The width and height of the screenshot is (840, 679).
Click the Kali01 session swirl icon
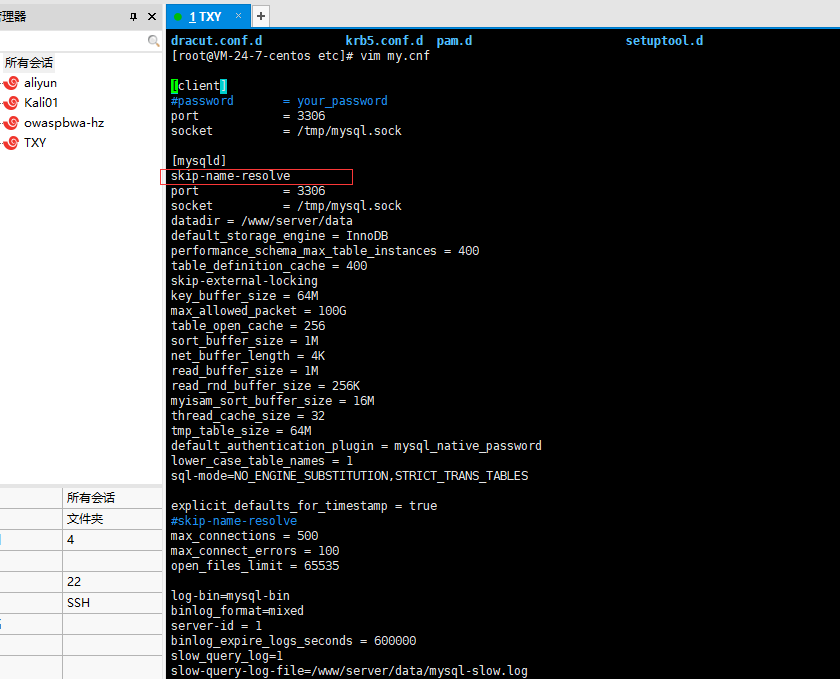[12, 103]
